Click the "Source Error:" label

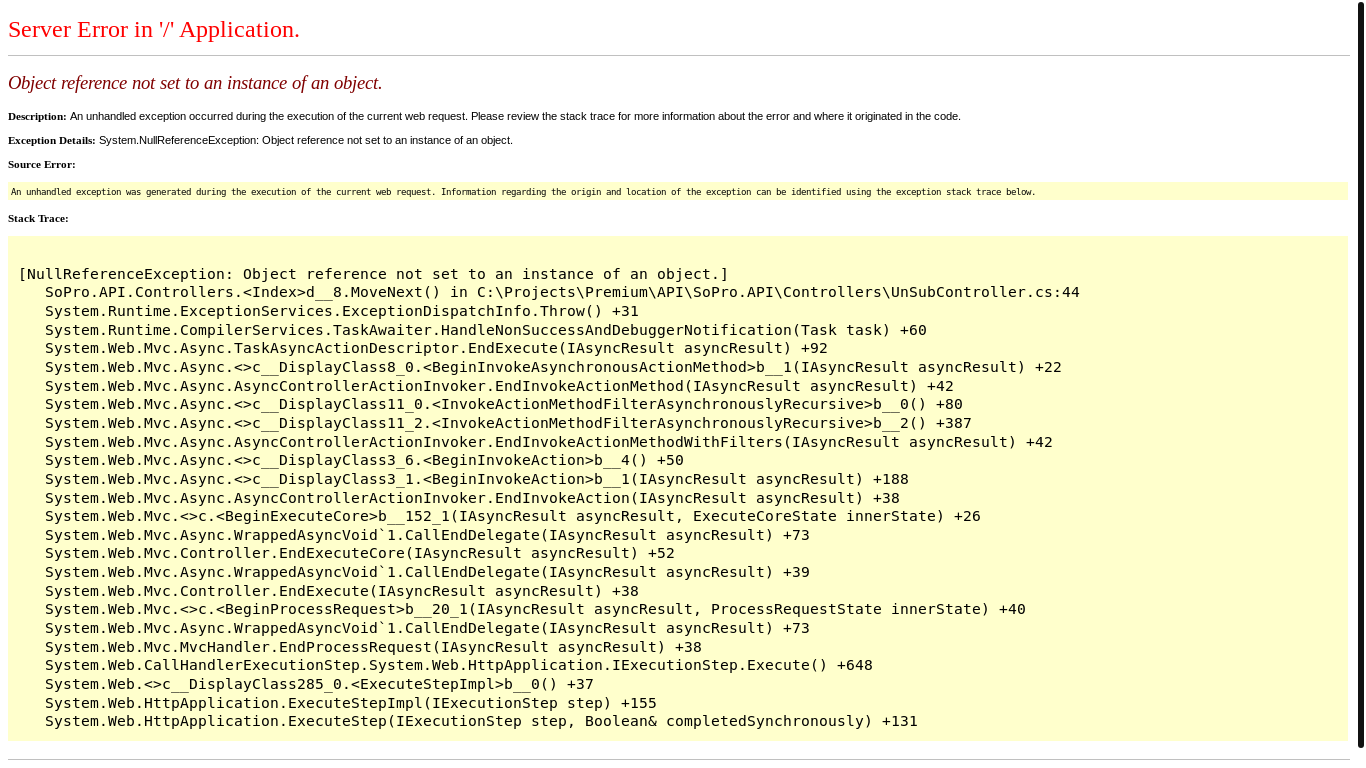(42, 164)
